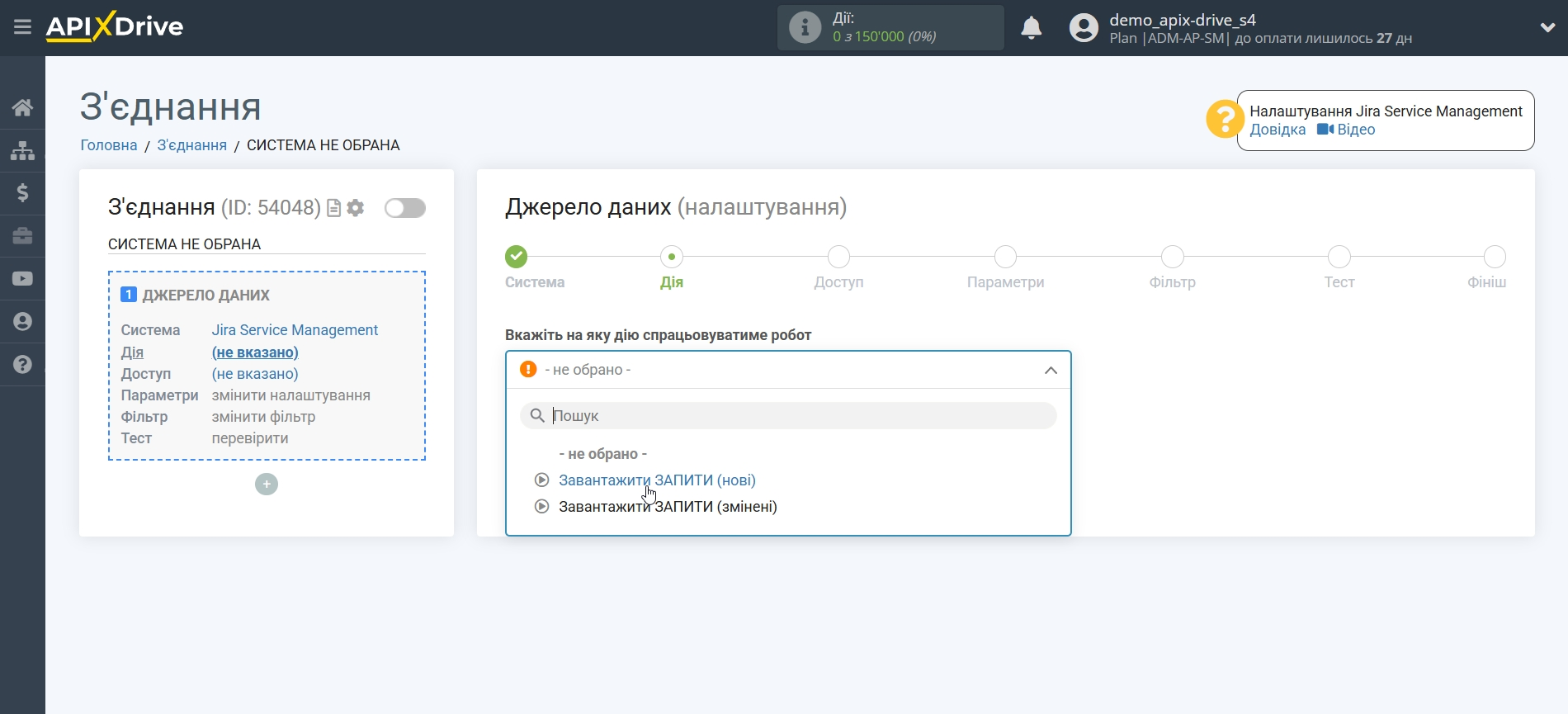Click the actions info icon
Image resolution: width=1568 pixels, height=714 pixels.
click(x=805, y=27)
